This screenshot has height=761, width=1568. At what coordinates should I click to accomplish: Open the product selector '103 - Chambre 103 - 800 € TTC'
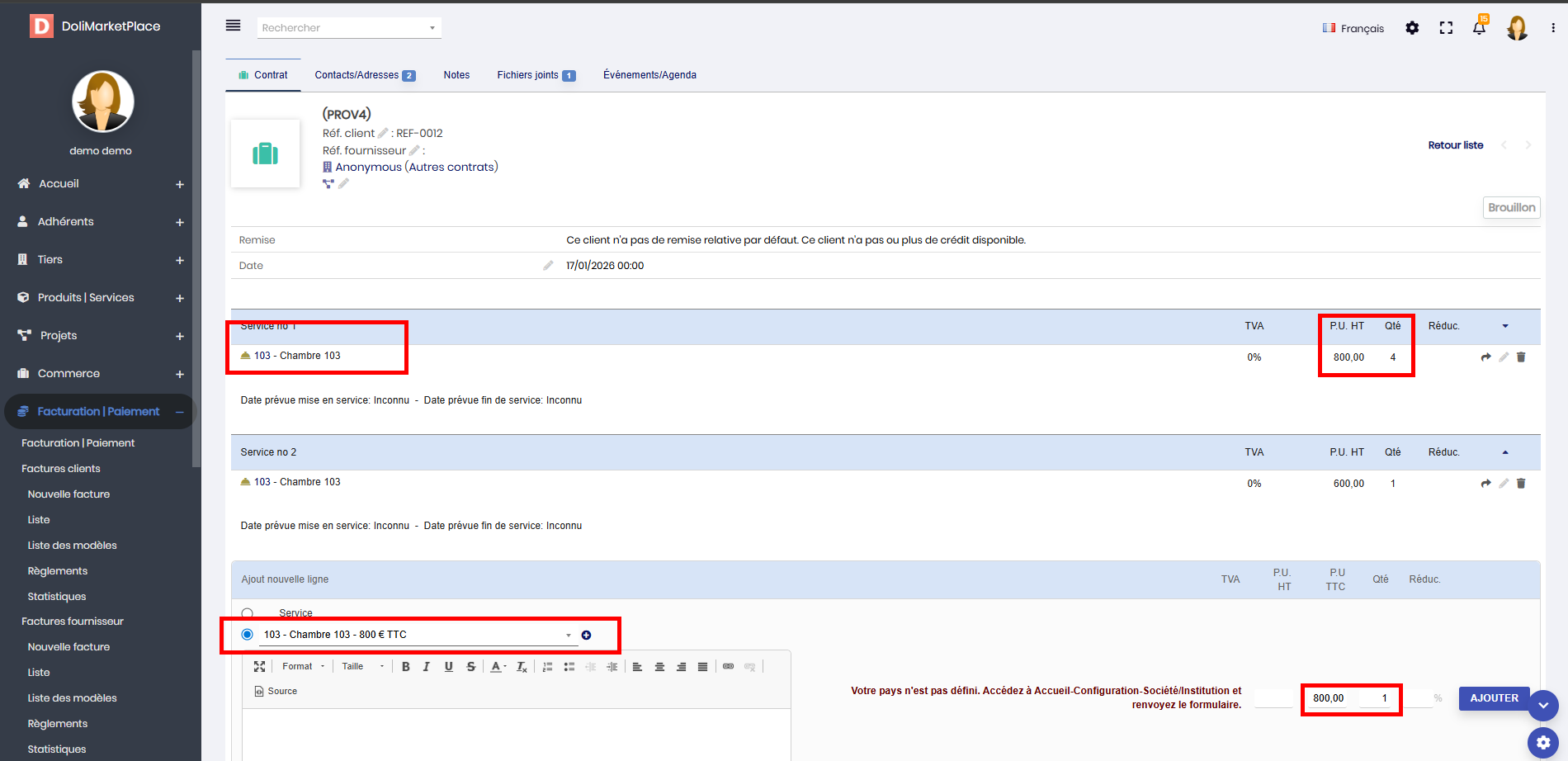pos(417,635)
